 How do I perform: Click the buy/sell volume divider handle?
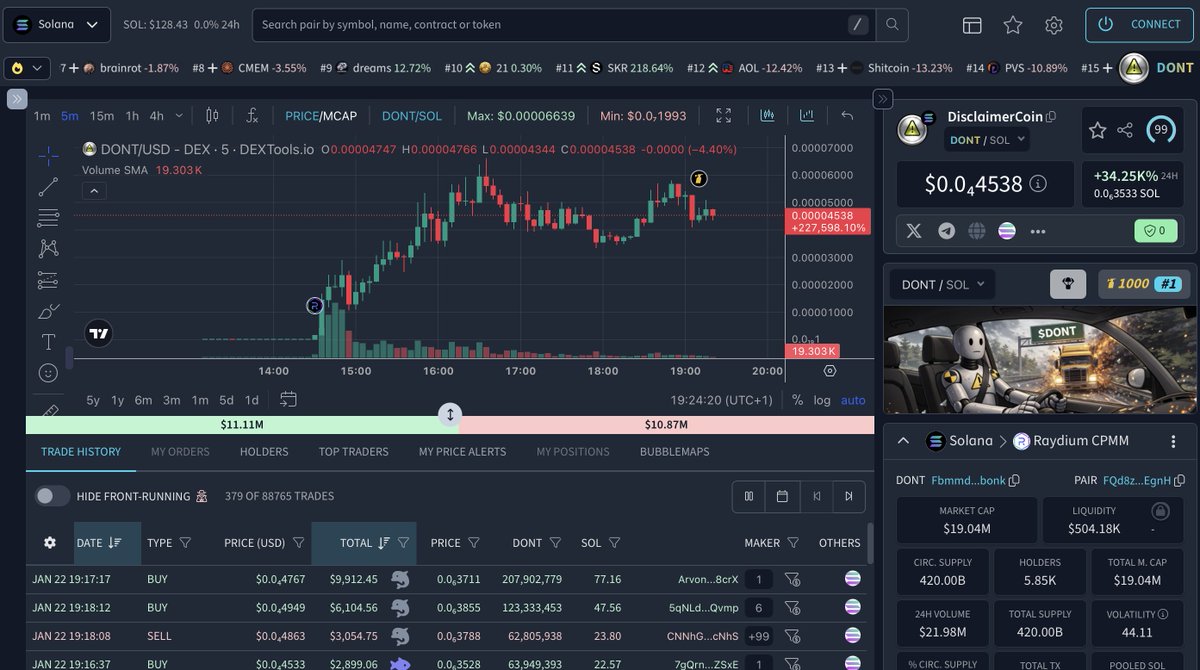450,414
